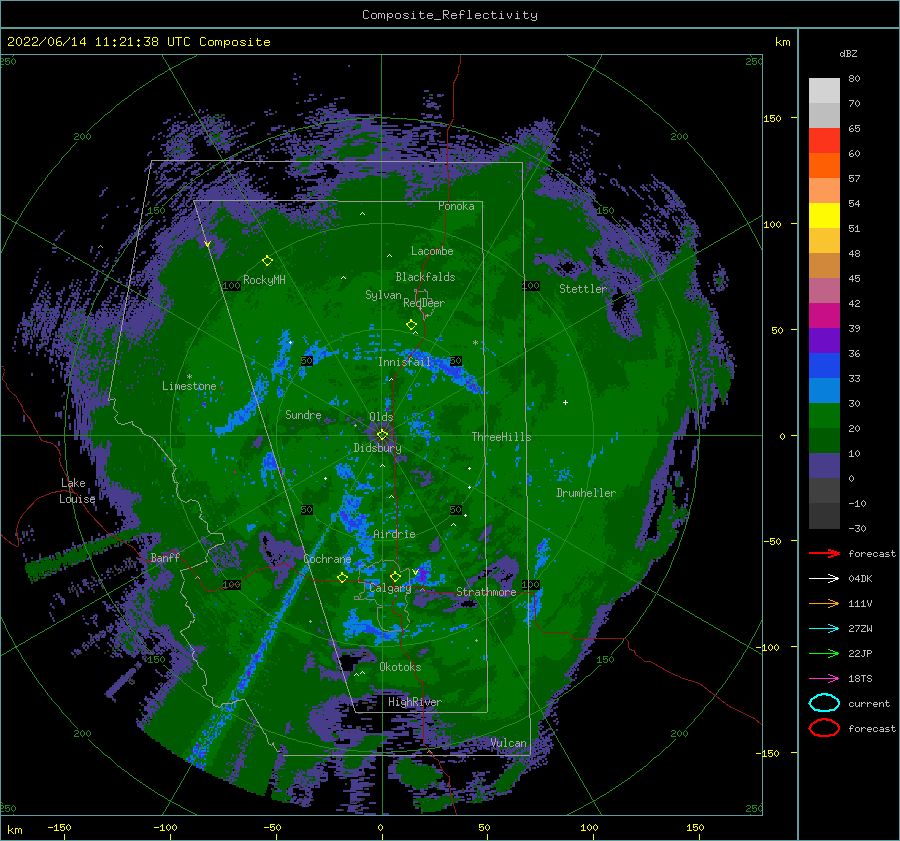The image size is (900, 841).
Task: Click the Lacombe label
Action: click(432, 251)
